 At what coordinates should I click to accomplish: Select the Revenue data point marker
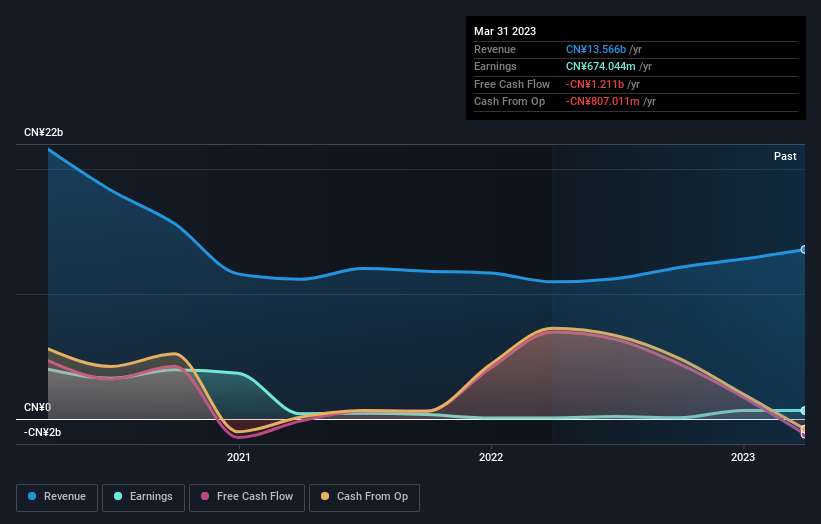[x=804, y=250]
